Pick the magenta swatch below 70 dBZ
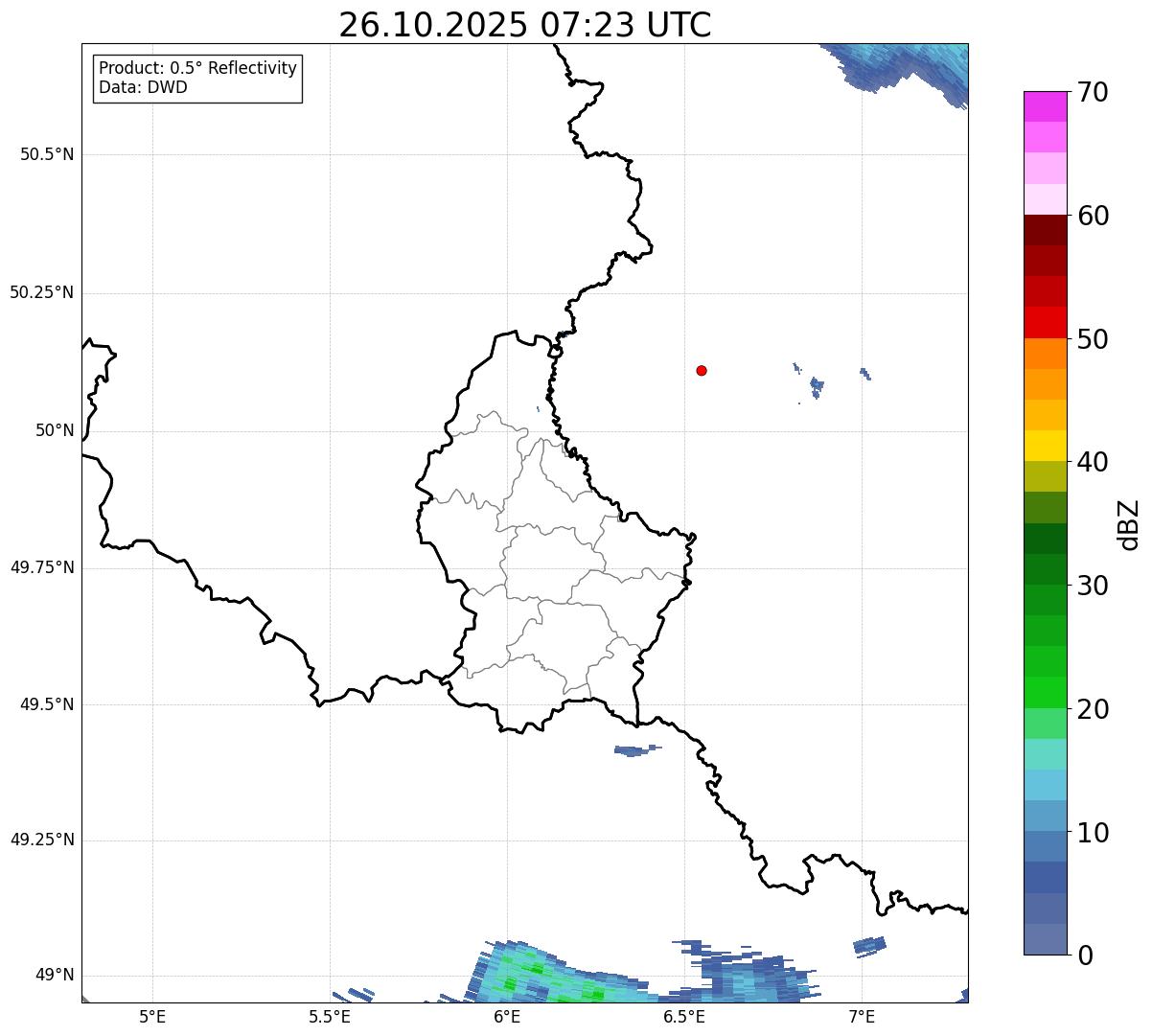This screenshot has height=1036, width=1152. (x=1045, y=106)
